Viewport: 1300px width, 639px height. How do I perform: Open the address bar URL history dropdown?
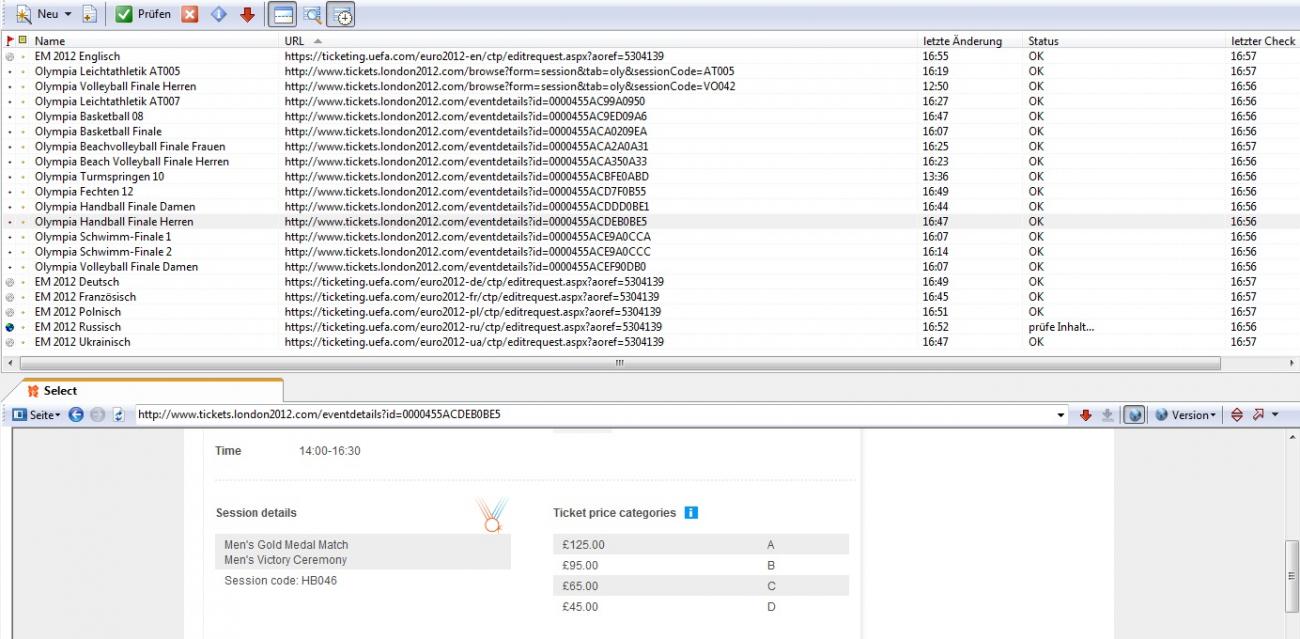coord(1061,415)
